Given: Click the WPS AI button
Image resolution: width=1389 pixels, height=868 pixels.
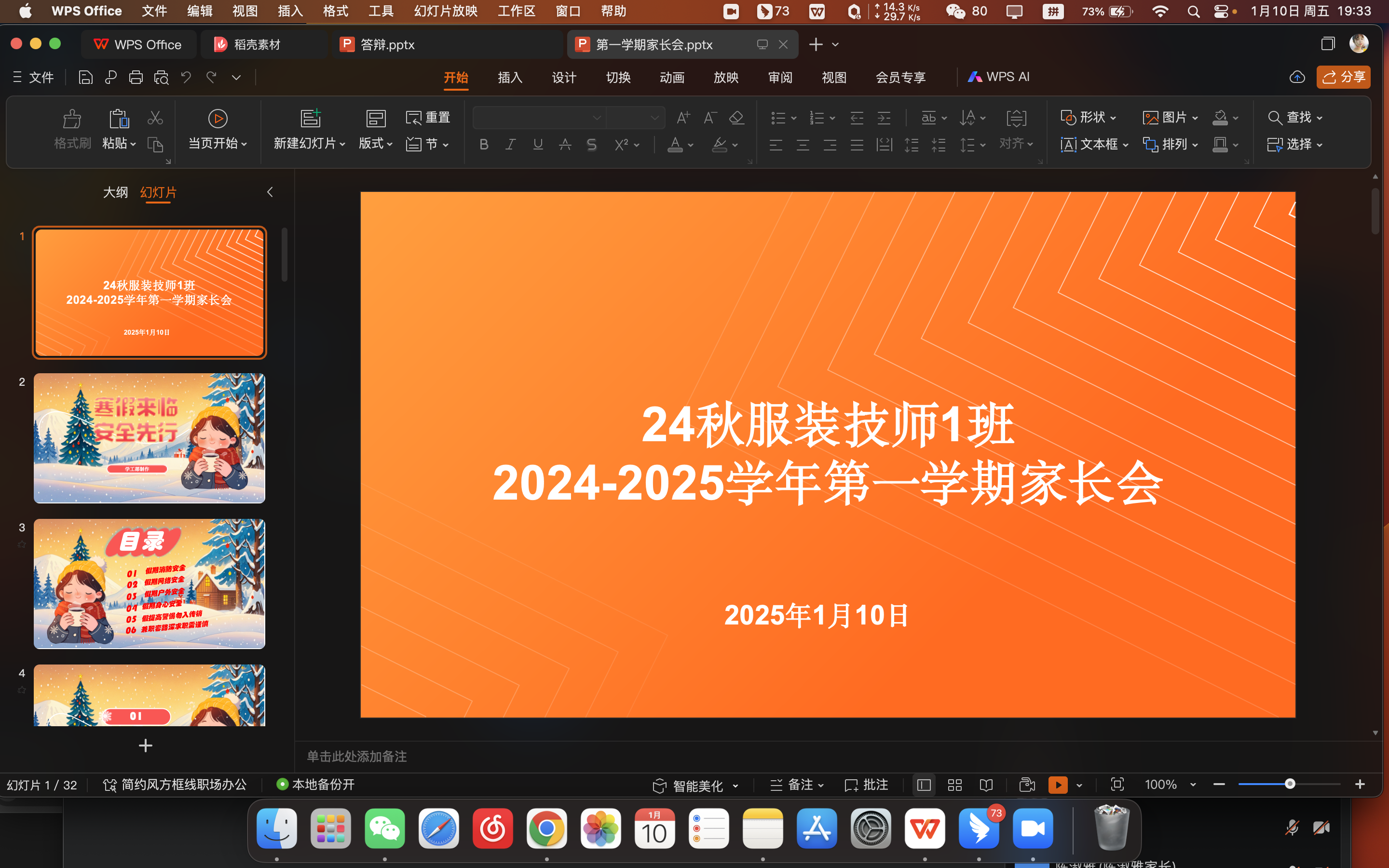Looking at the screenshot, I should coord(999,77).
